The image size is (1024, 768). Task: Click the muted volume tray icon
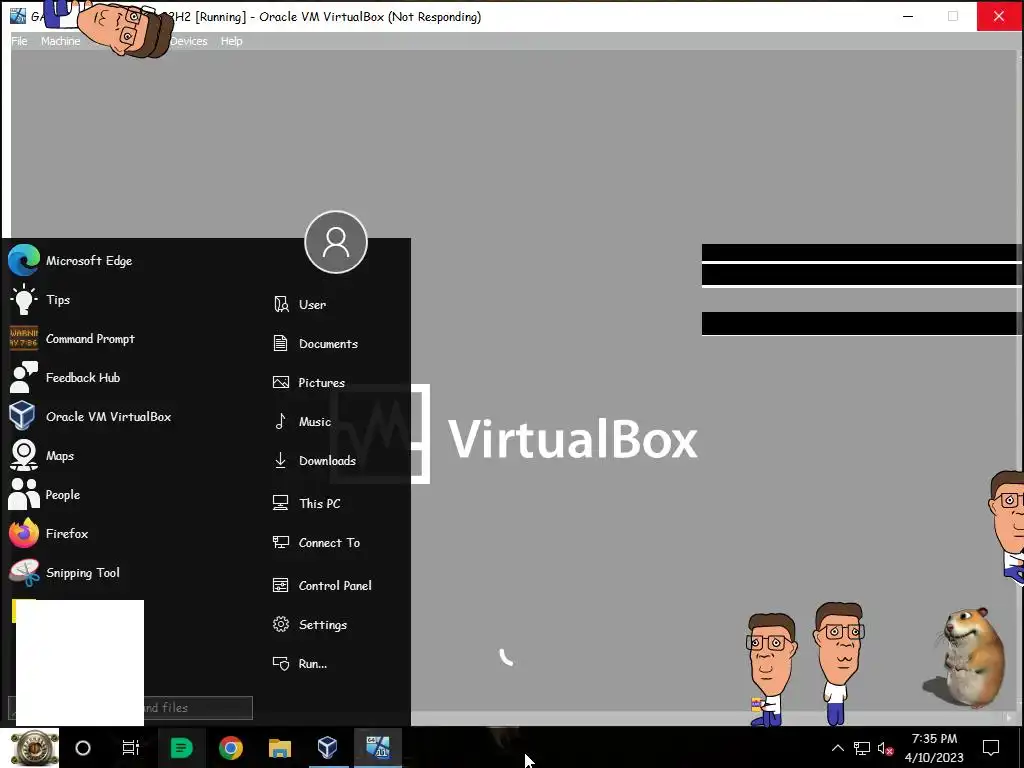[x=885, y=748]
